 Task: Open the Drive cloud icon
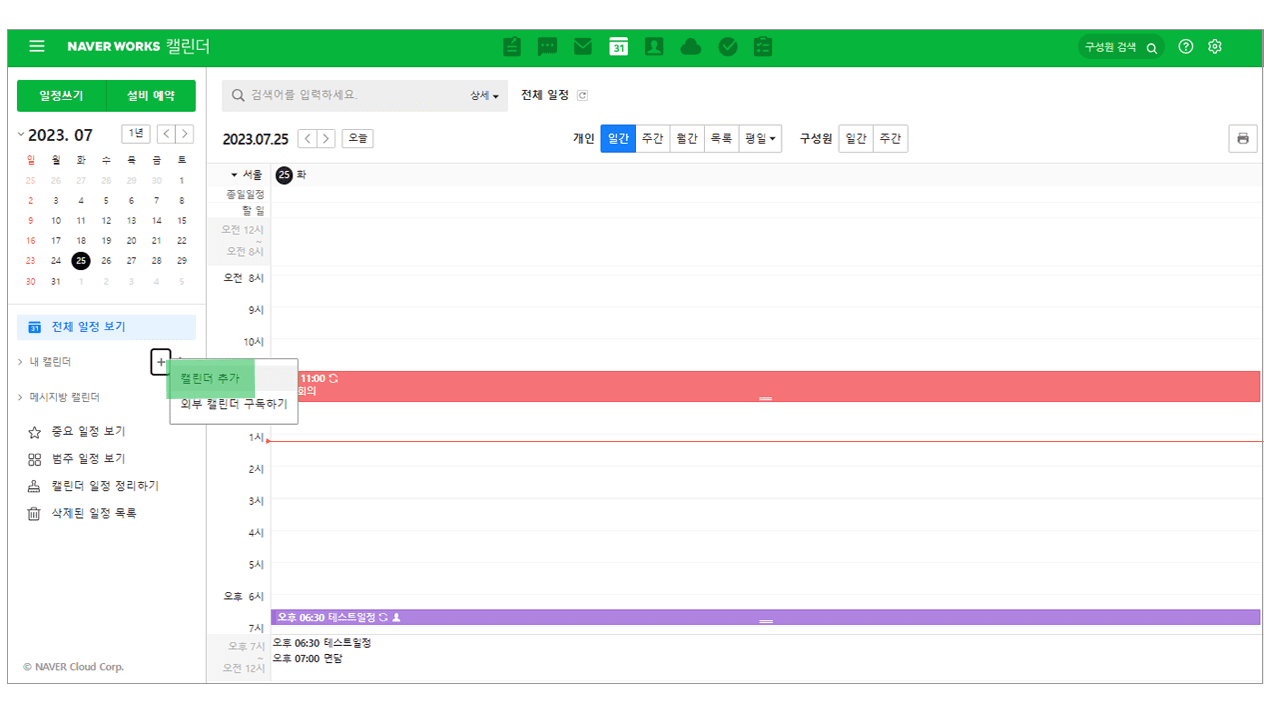[690, 47]
